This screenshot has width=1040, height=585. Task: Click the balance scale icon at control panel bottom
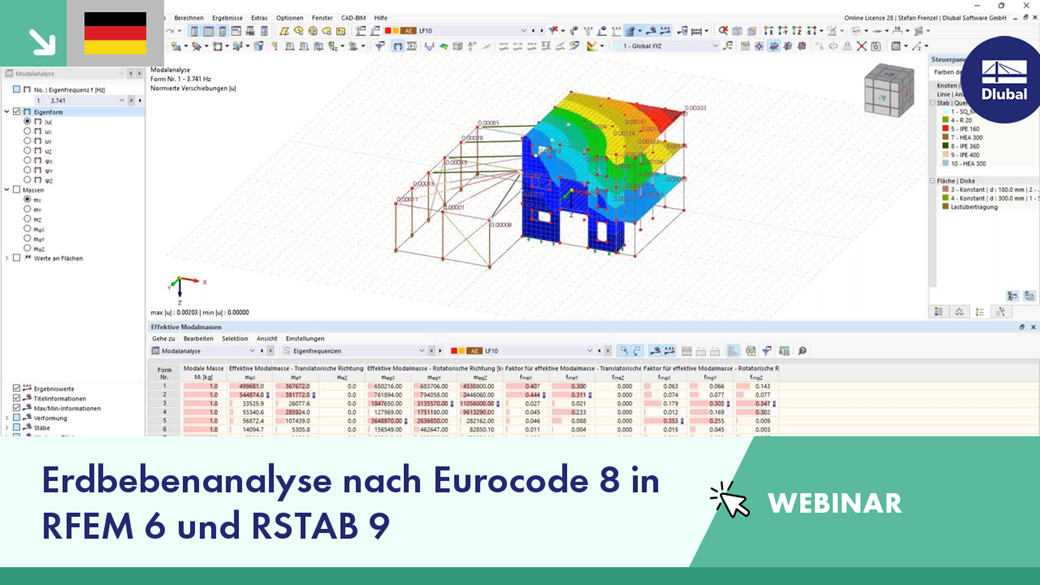pos(959,312)
